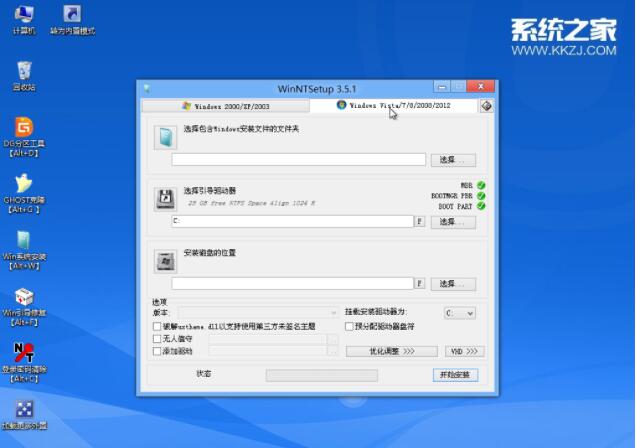Switch to Windows Vista/7/8/2008/2012 tab
This screenshot has width=636, height=448.
[x=393, y=105]
